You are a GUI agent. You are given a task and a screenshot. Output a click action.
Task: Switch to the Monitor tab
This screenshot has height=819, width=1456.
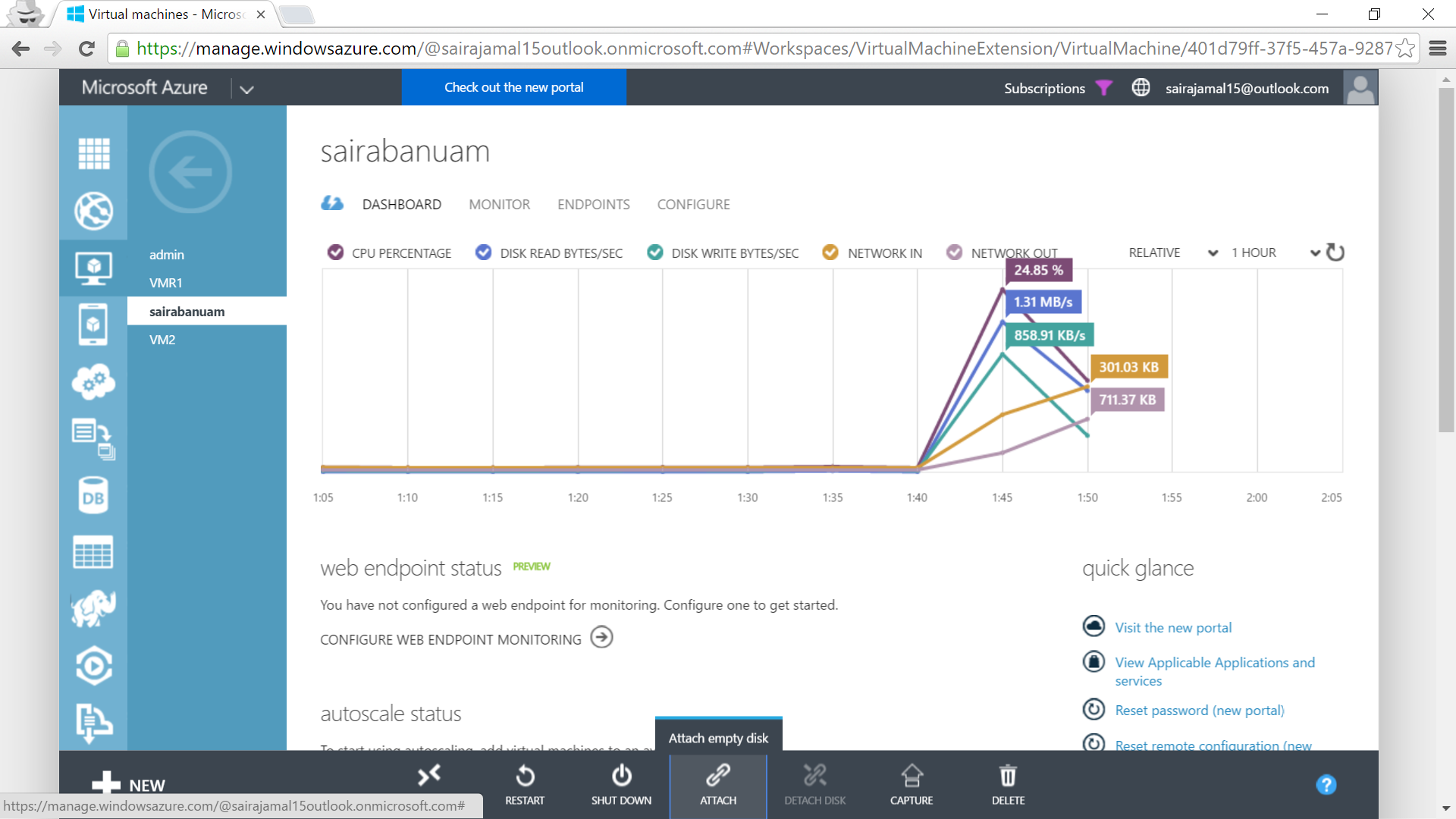point(499,204)
